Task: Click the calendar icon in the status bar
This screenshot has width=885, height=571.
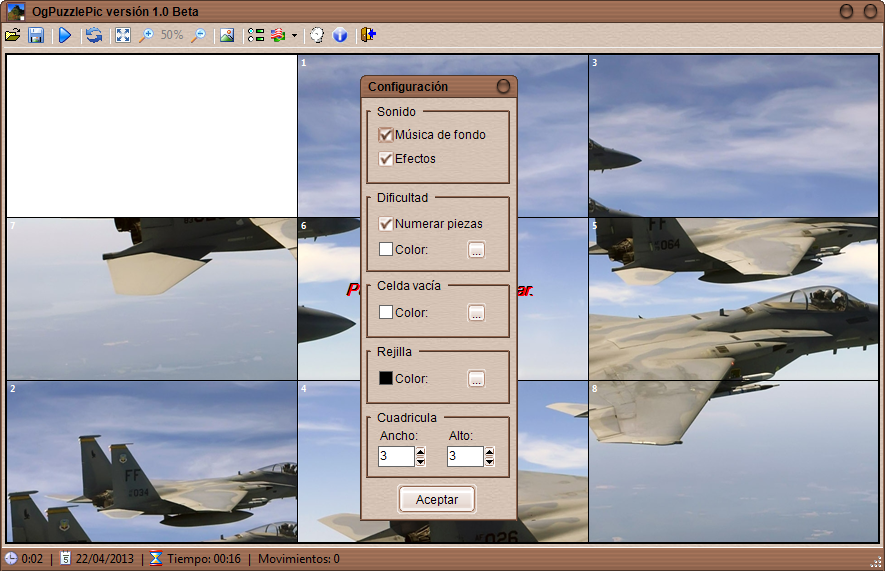Action: [x=65, y=559]
